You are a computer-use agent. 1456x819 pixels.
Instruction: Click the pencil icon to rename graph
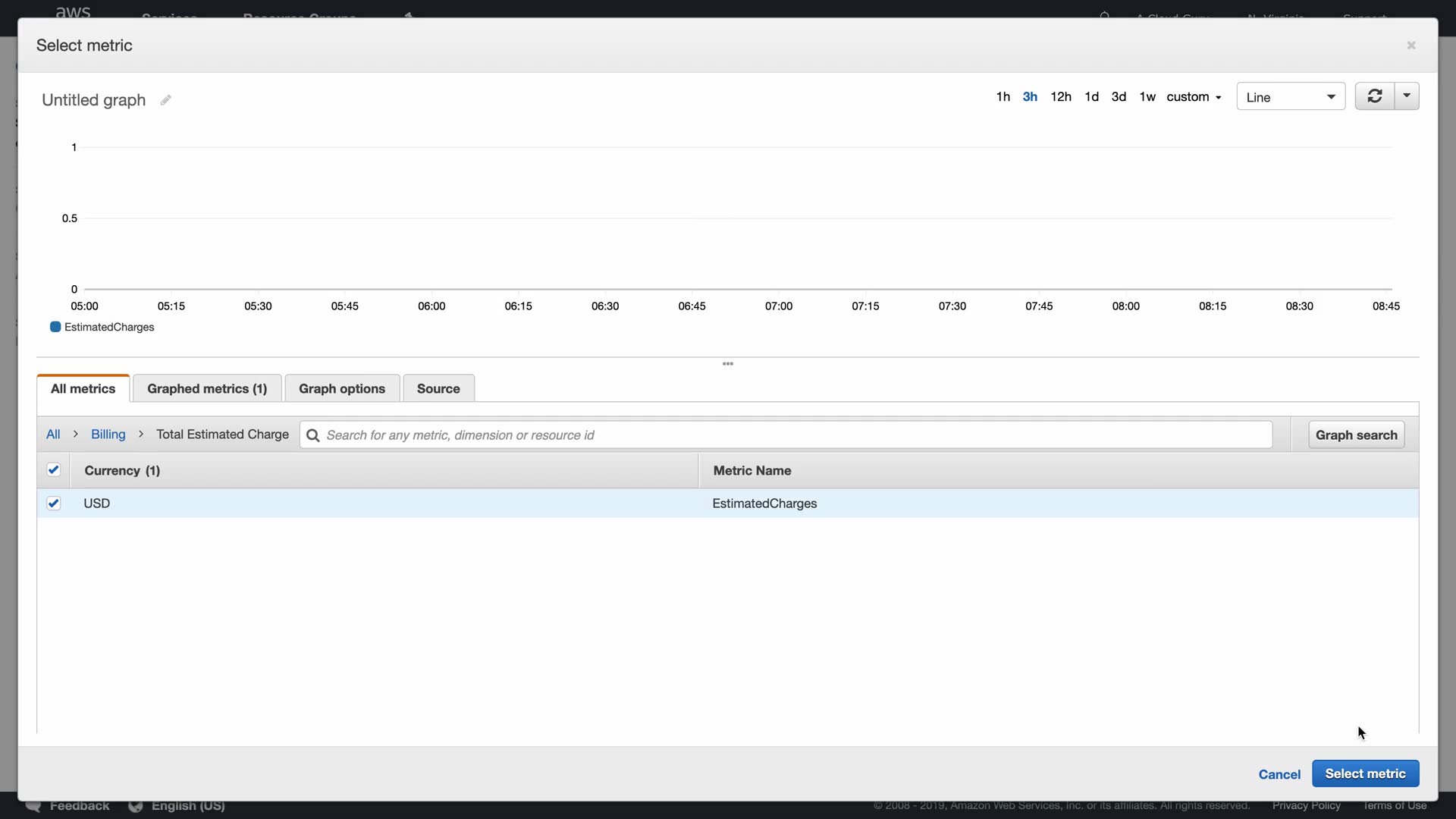tap(165, 100)
